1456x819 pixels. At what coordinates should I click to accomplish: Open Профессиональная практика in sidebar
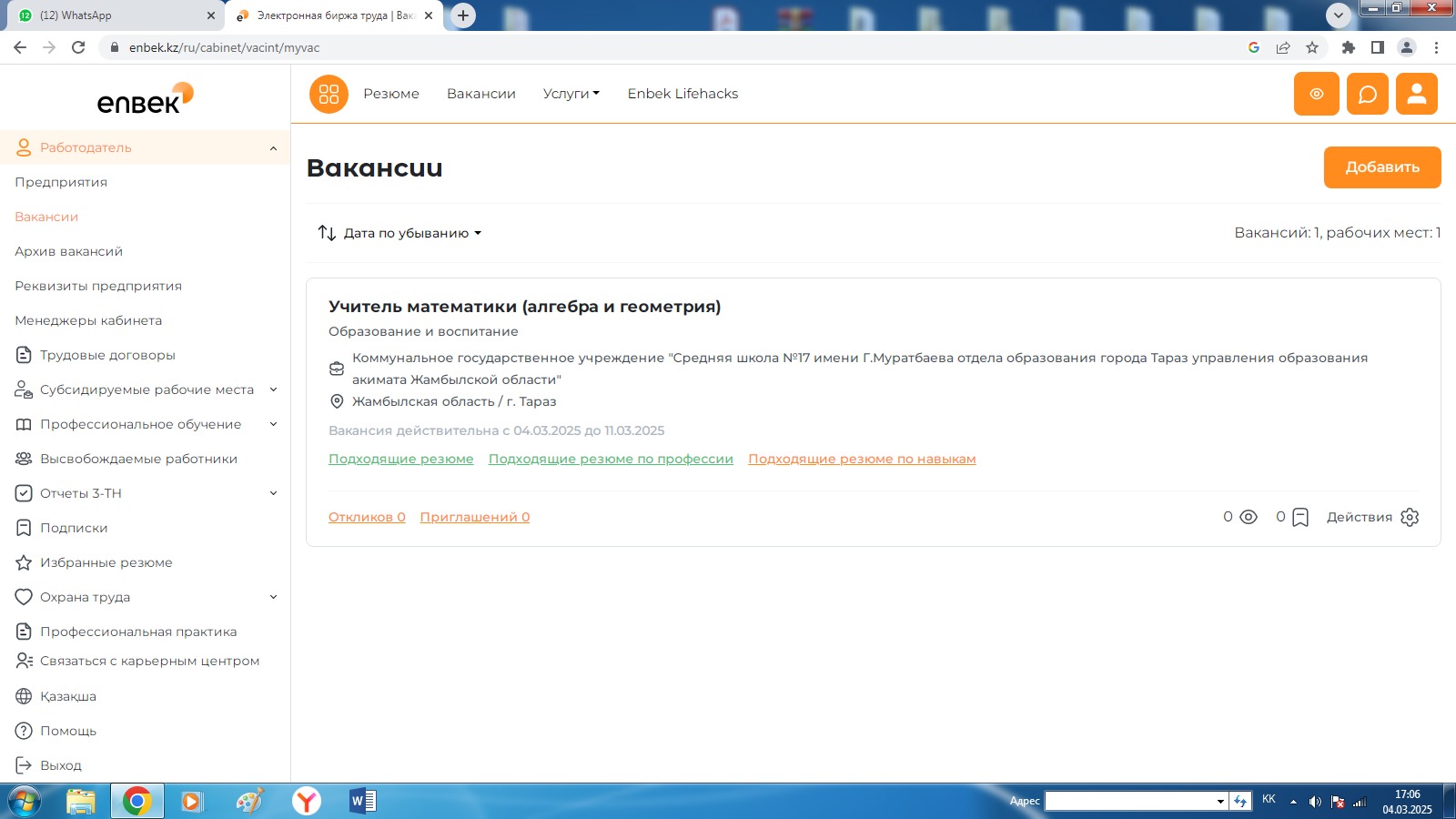click(138, 632)
